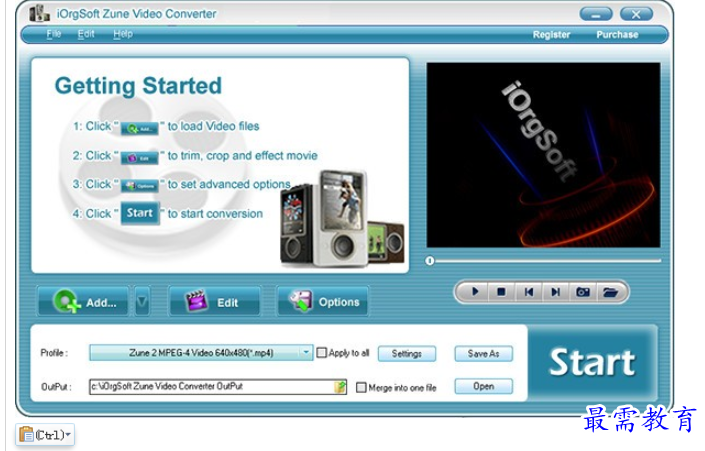
Task: Jump to previous track in preview
Action: pyautogui.click(x=528, y=292)
